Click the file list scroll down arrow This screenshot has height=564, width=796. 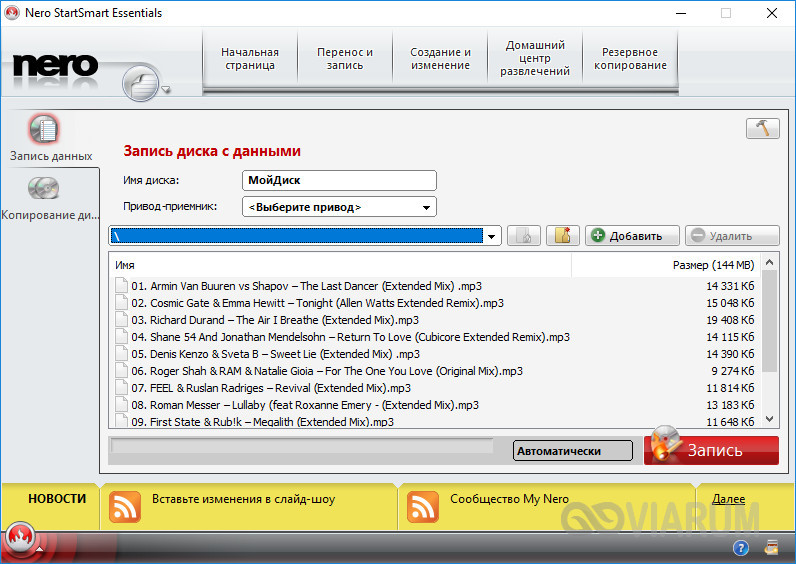click(769, 419)
